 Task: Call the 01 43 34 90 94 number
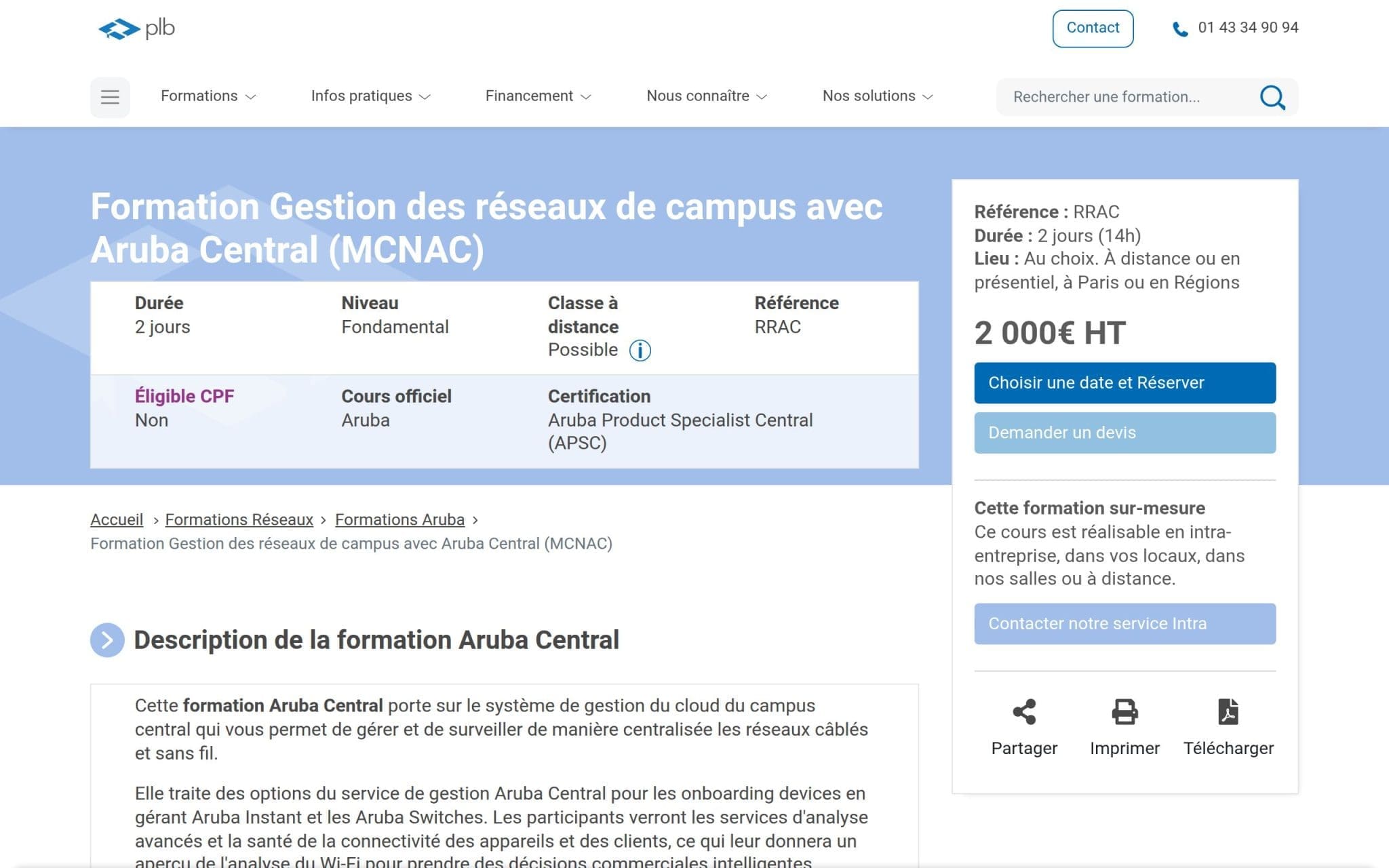(x=1248, y=28)
